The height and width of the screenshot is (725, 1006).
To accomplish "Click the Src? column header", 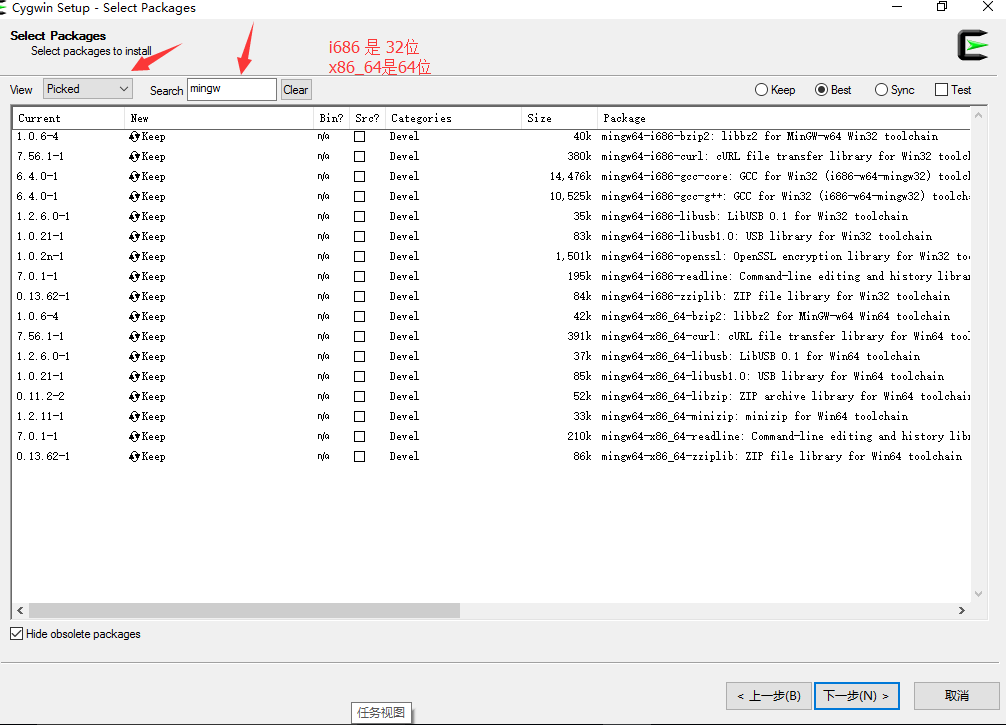I will click(x=367, y=118).
